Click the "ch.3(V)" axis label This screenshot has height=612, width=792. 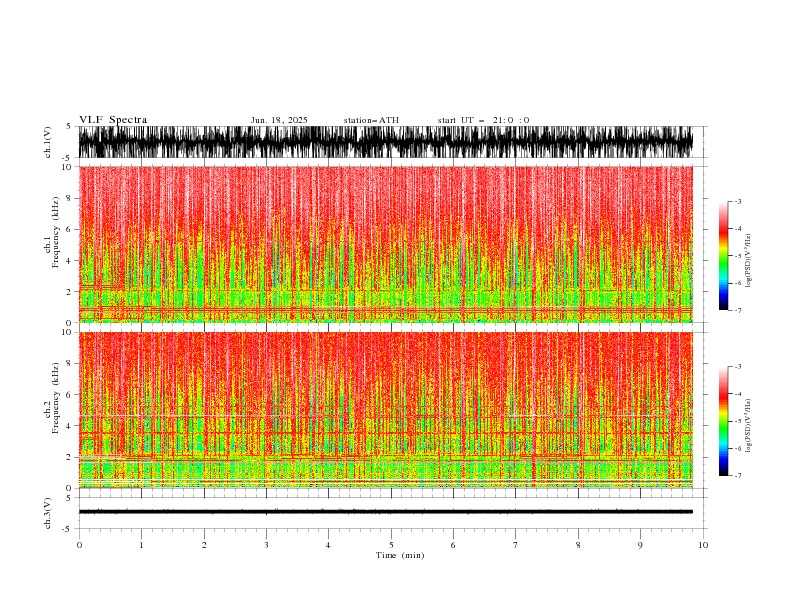(48, 513)
